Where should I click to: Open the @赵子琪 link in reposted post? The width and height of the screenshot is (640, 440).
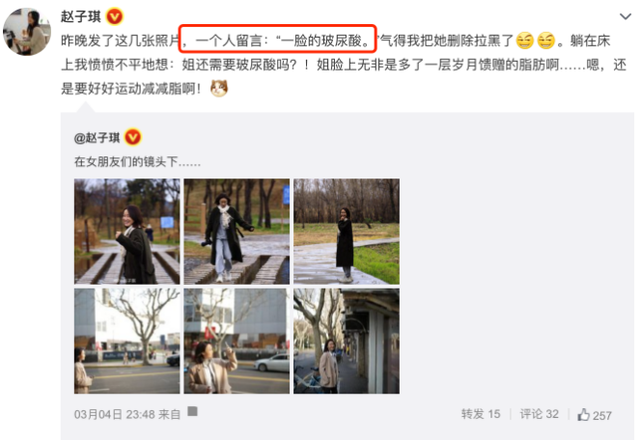pos(97,138)
